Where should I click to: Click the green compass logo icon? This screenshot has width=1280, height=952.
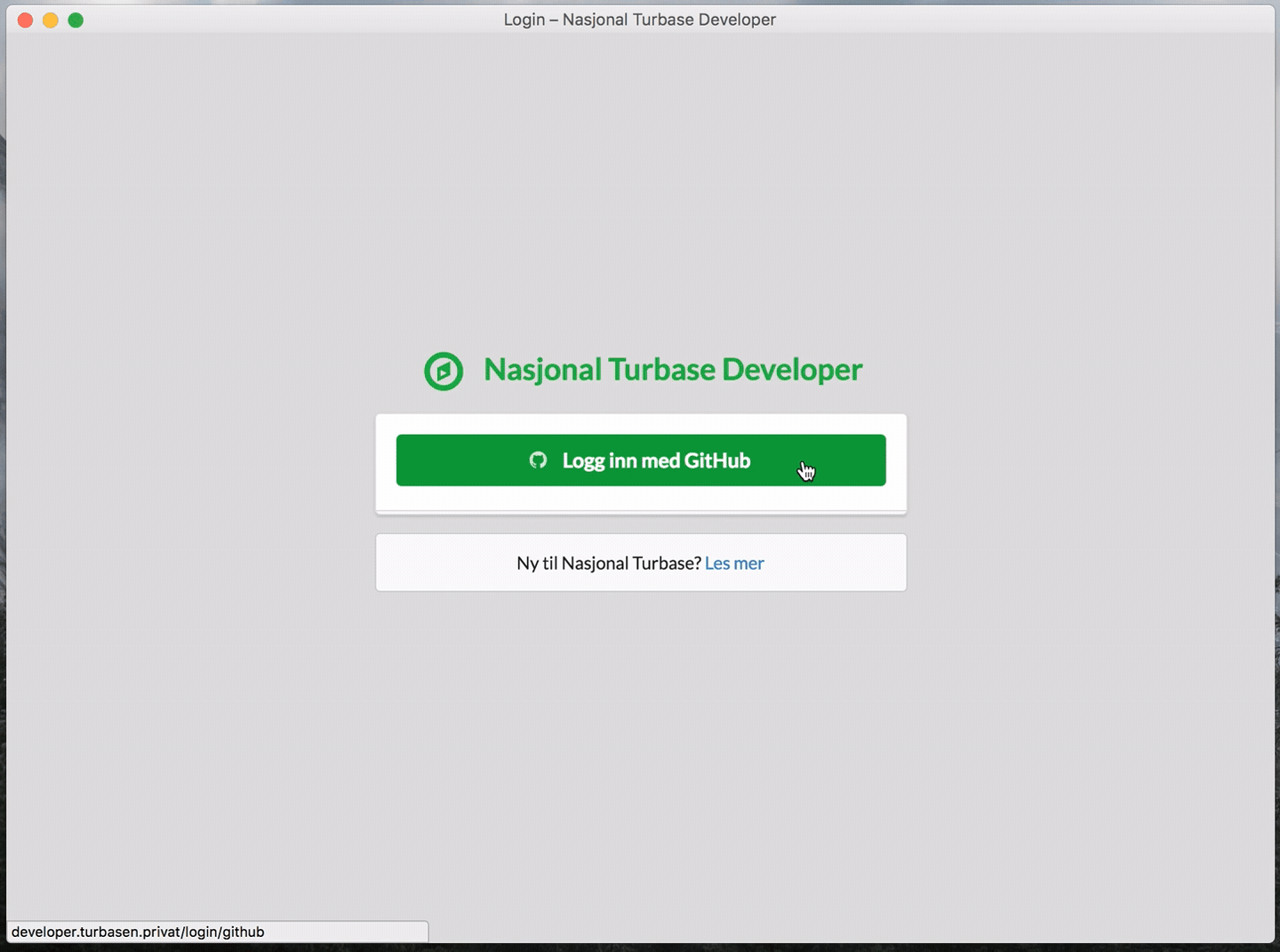pos(444,372)
